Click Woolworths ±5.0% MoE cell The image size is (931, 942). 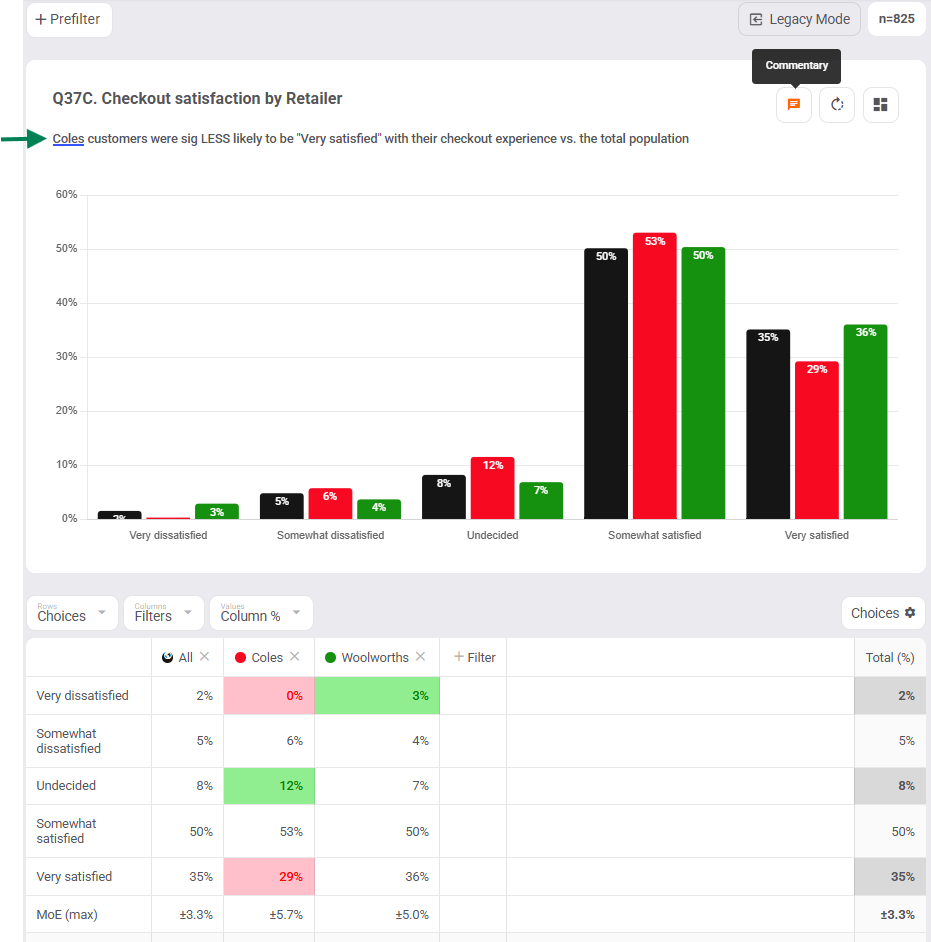coord(377,914)
